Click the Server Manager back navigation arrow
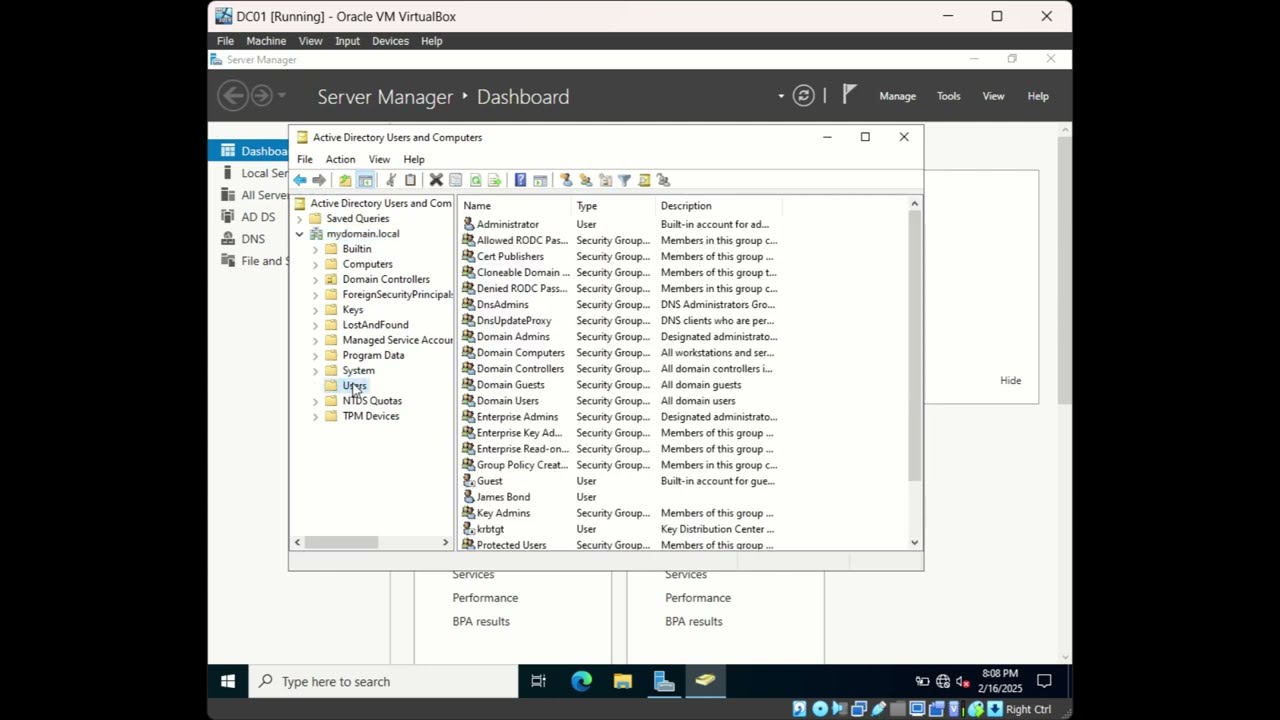Viewport: 1280px width, 720px height. point(232,96)
